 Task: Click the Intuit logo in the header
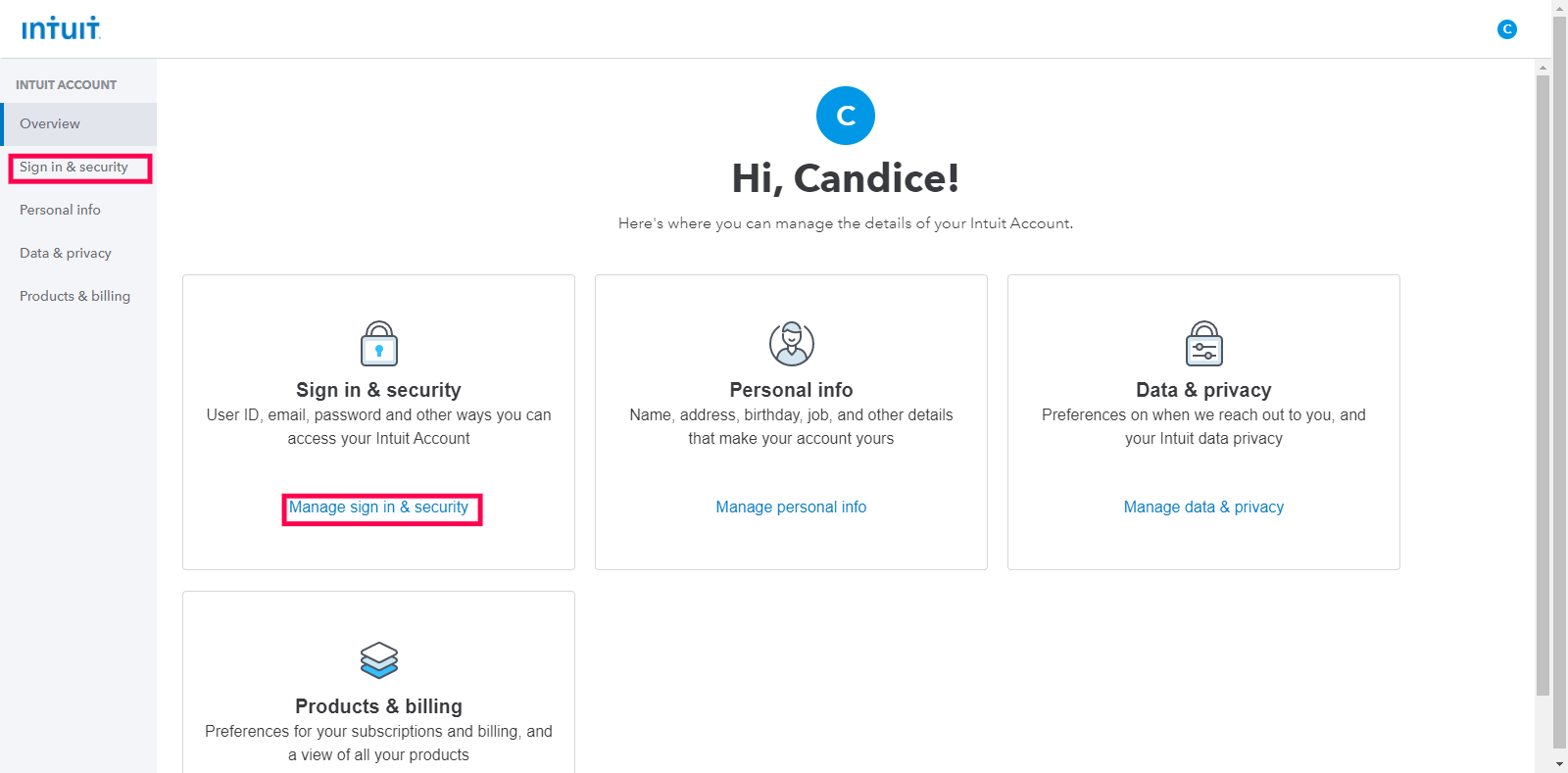click(x=61, y=28)
